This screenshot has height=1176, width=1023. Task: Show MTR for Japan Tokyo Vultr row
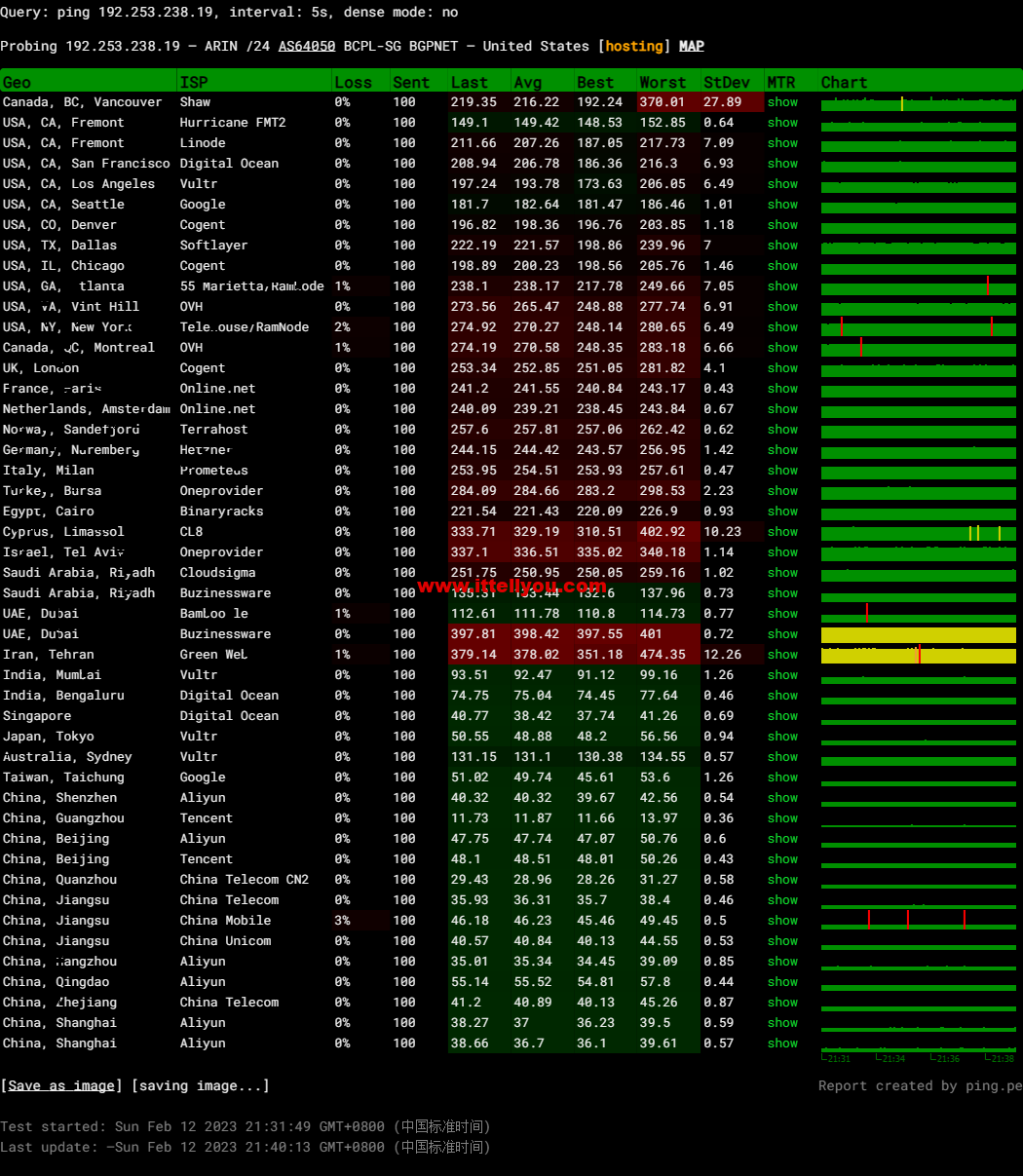click(782, 737)
